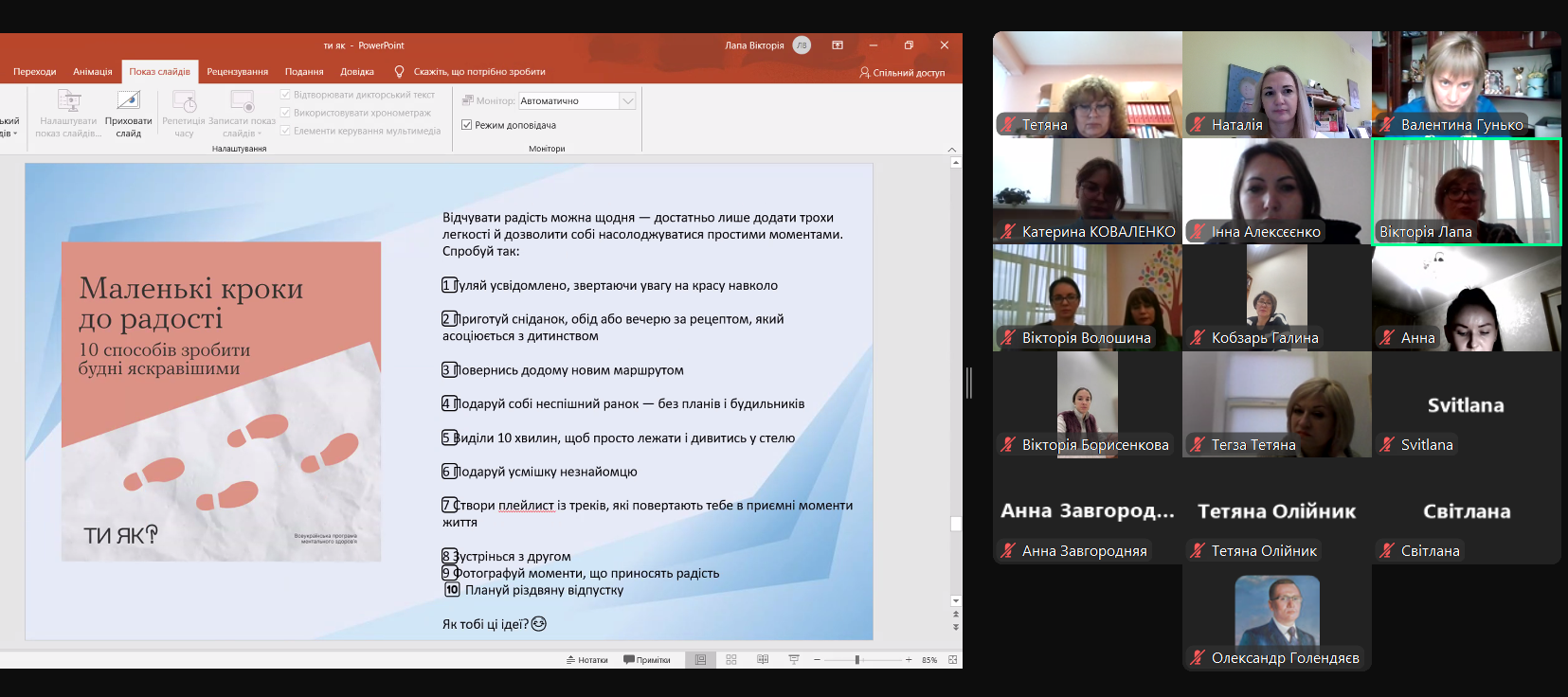Select the Маленькі кроки до радості title

point(191,303)
